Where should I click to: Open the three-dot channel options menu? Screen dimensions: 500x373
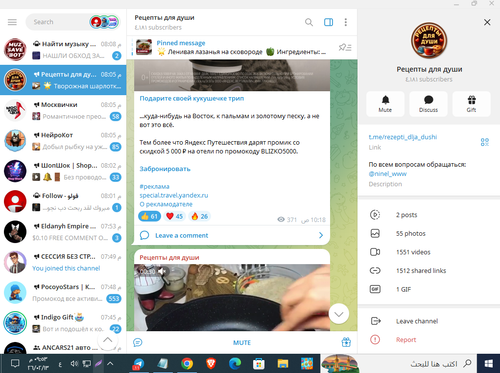coord(346,22)
